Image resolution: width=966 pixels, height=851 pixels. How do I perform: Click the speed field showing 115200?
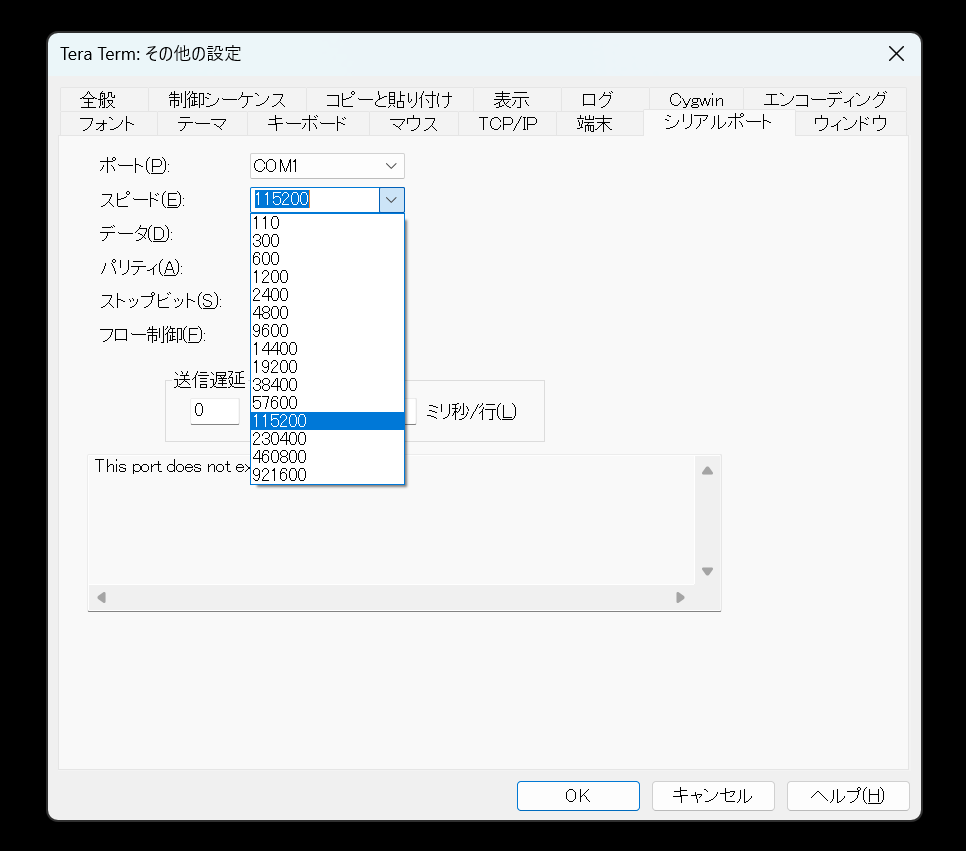click(x=315, y=200)
